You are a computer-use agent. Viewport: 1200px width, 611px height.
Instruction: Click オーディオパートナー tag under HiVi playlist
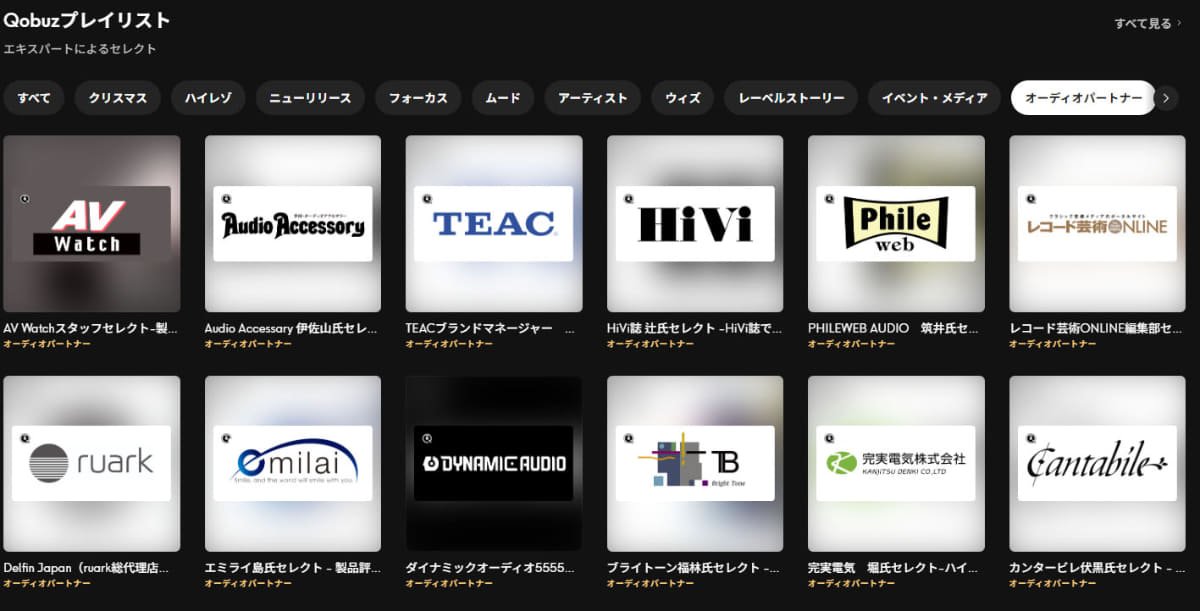pos(651,344)
